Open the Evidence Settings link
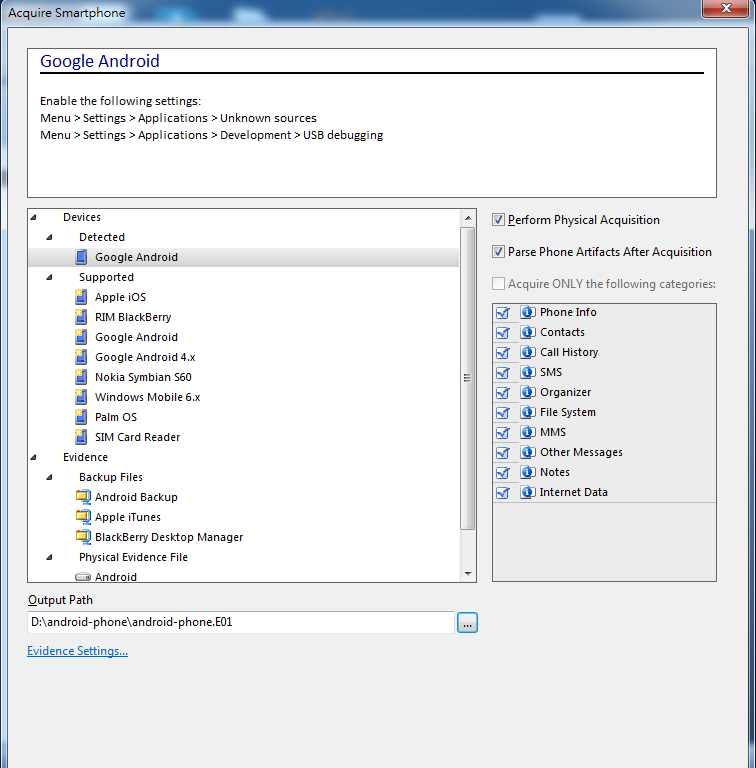 click(77, 651)
